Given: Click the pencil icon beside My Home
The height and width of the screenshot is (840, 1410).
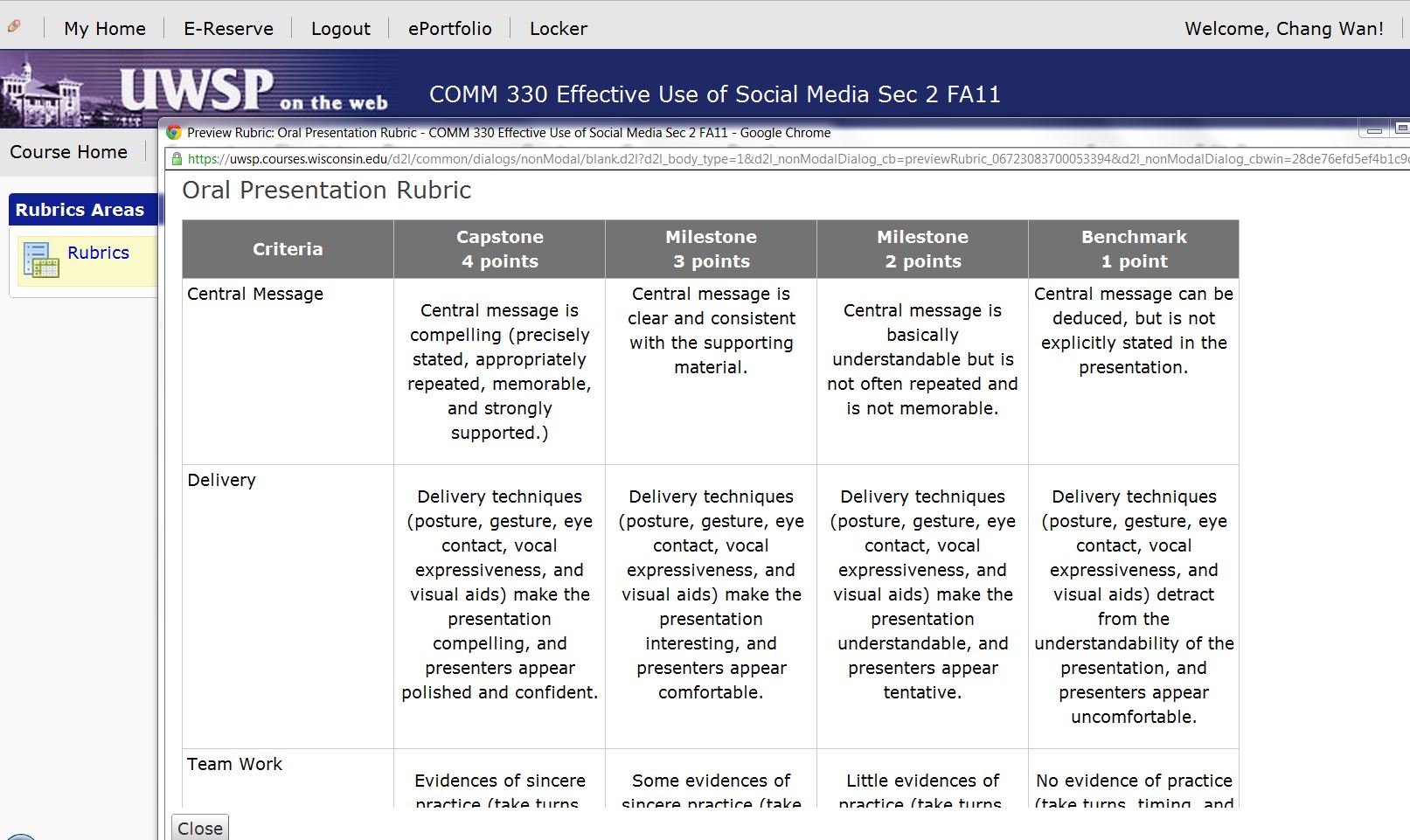Looking at the screenshot, I should pyautogui.click(x=14, y=27).
